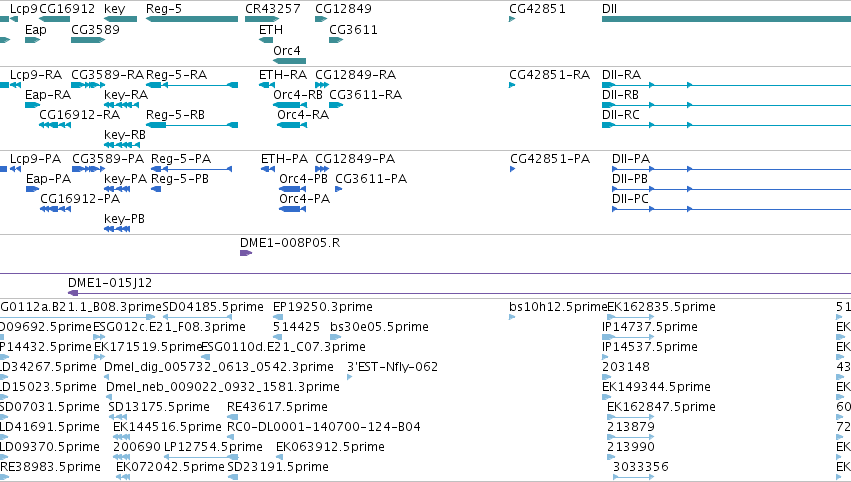Select the CG3611-RA transcript label
The width and height of the screenshot is (851, 482).
[x=365, y=94]
